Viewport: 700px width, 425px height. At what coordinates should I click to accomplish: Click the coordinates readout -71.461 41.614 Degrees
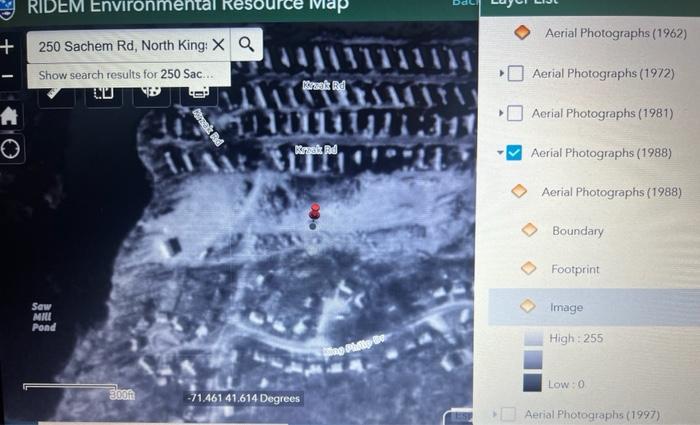click(x=244, y=398)
